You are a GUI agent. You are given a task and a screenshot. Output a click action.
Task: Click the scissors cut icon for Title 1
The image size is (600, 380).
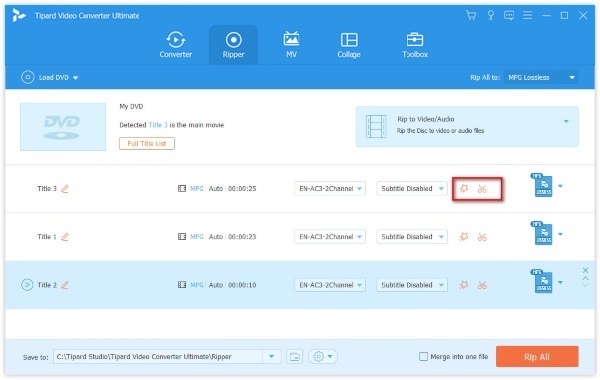click(482, 237)
